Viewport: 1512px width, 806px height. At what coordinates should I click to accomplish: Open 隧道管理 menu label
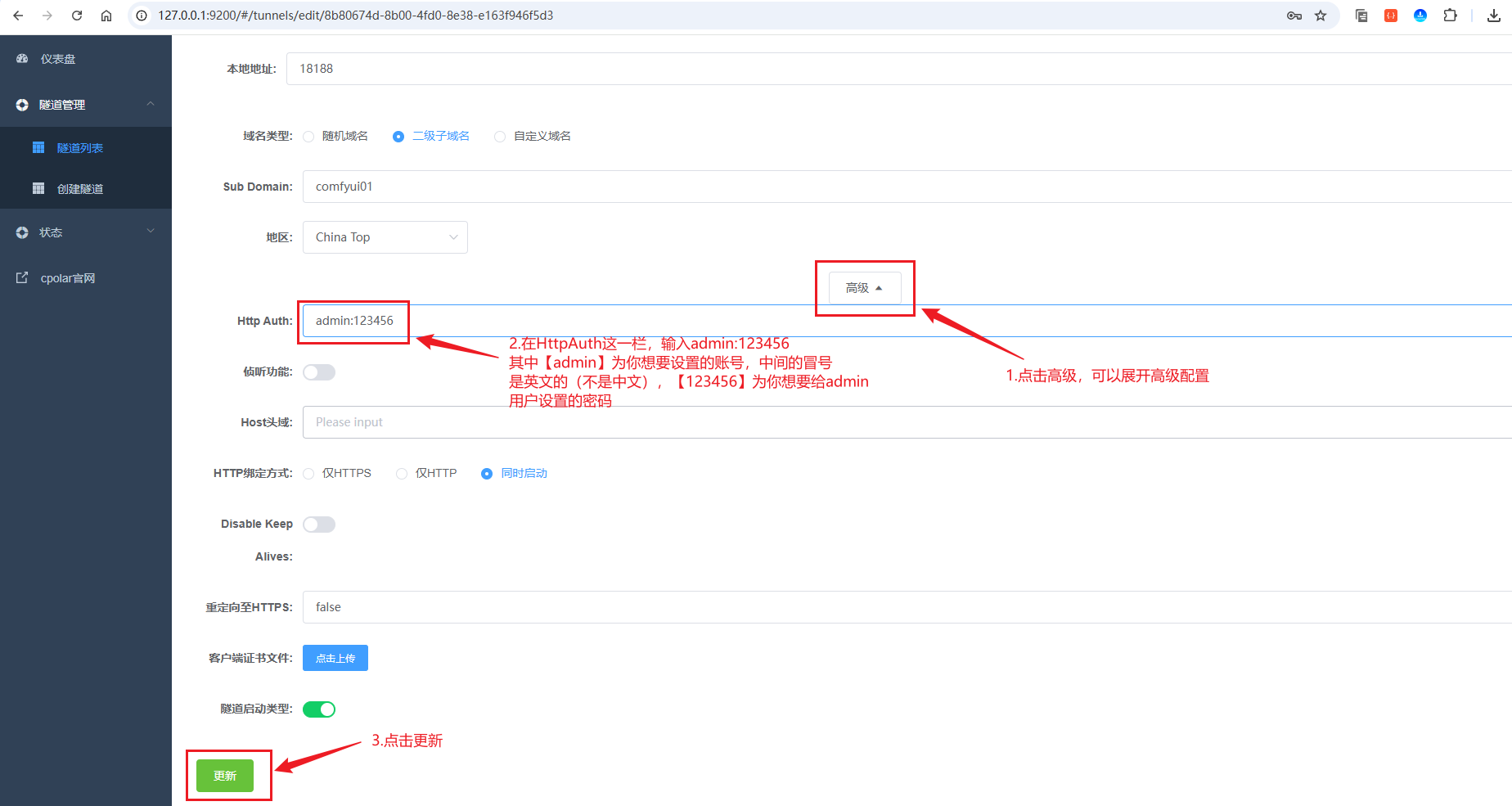point(62,105)
